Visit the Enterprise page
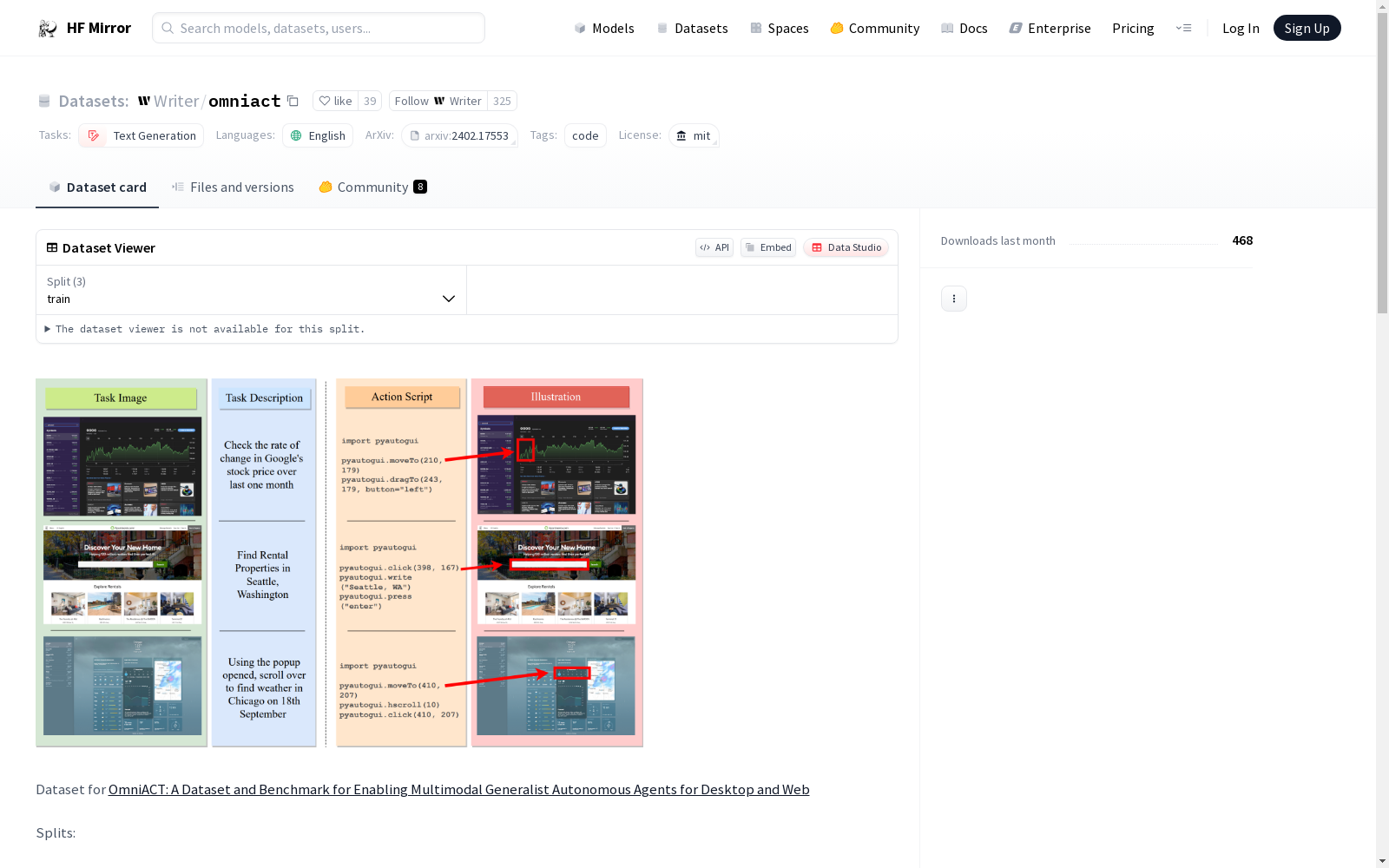Viewport: 1389px width, 868px height. 1050,28
